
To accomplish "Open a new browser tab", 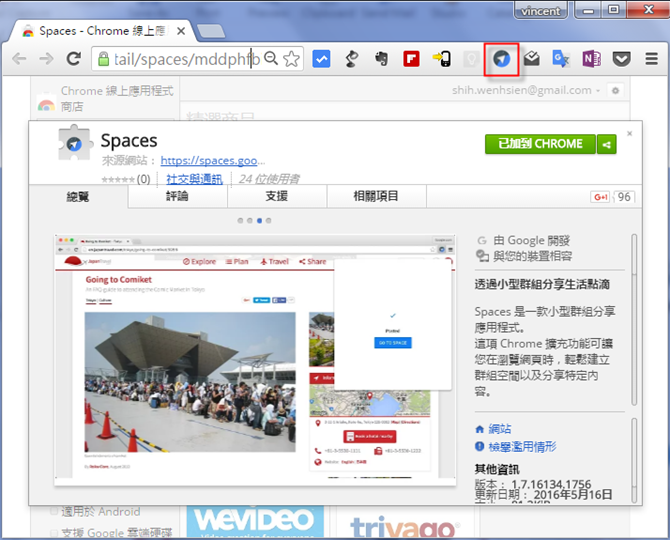I will 211,32.
